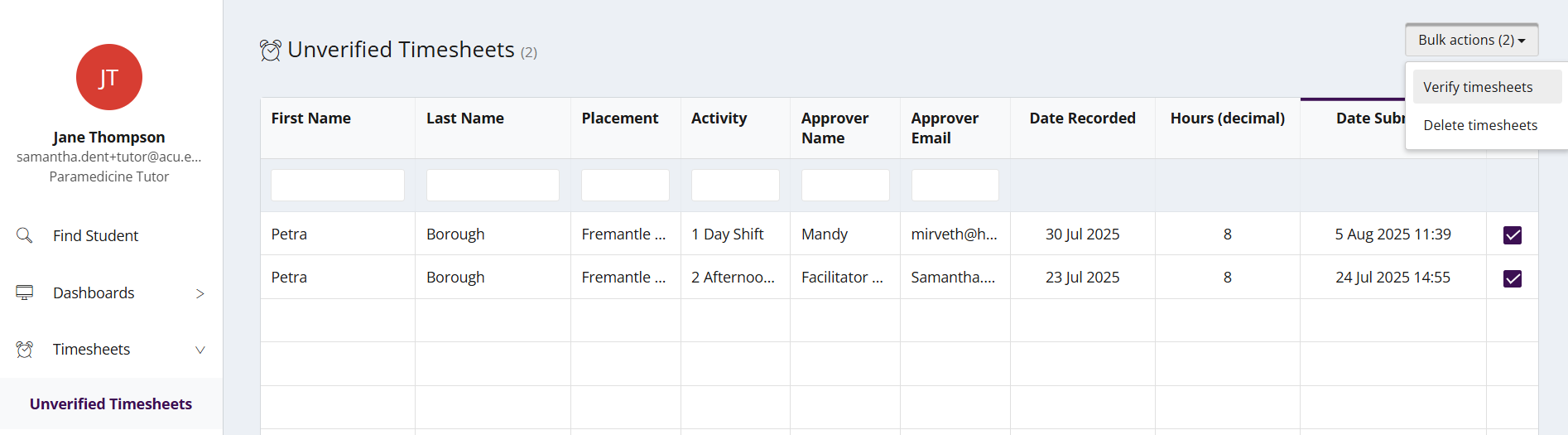Open Unverified Timesheets sidebar link
1568x435 pixels.
pyautogui.click(x=111, y=404)
